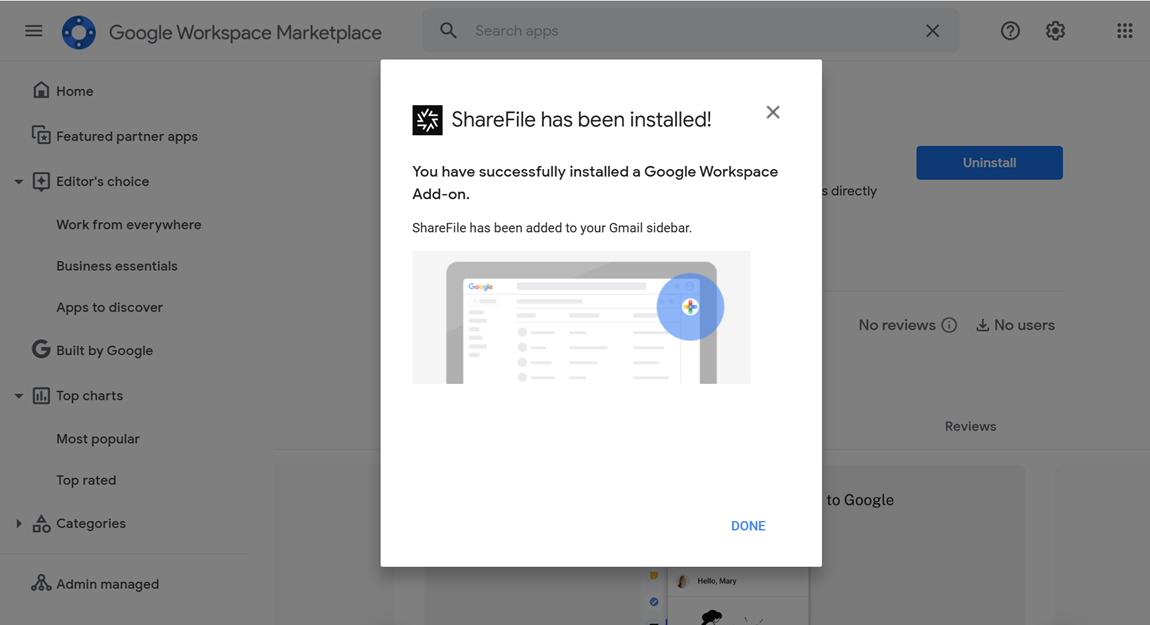
Task: Click the Uninstall button
Action: click(x=989, y=163)
